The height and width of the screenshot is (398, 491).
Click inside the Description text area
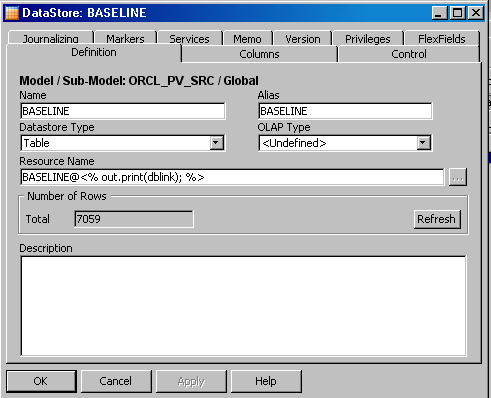coord(243,306)
